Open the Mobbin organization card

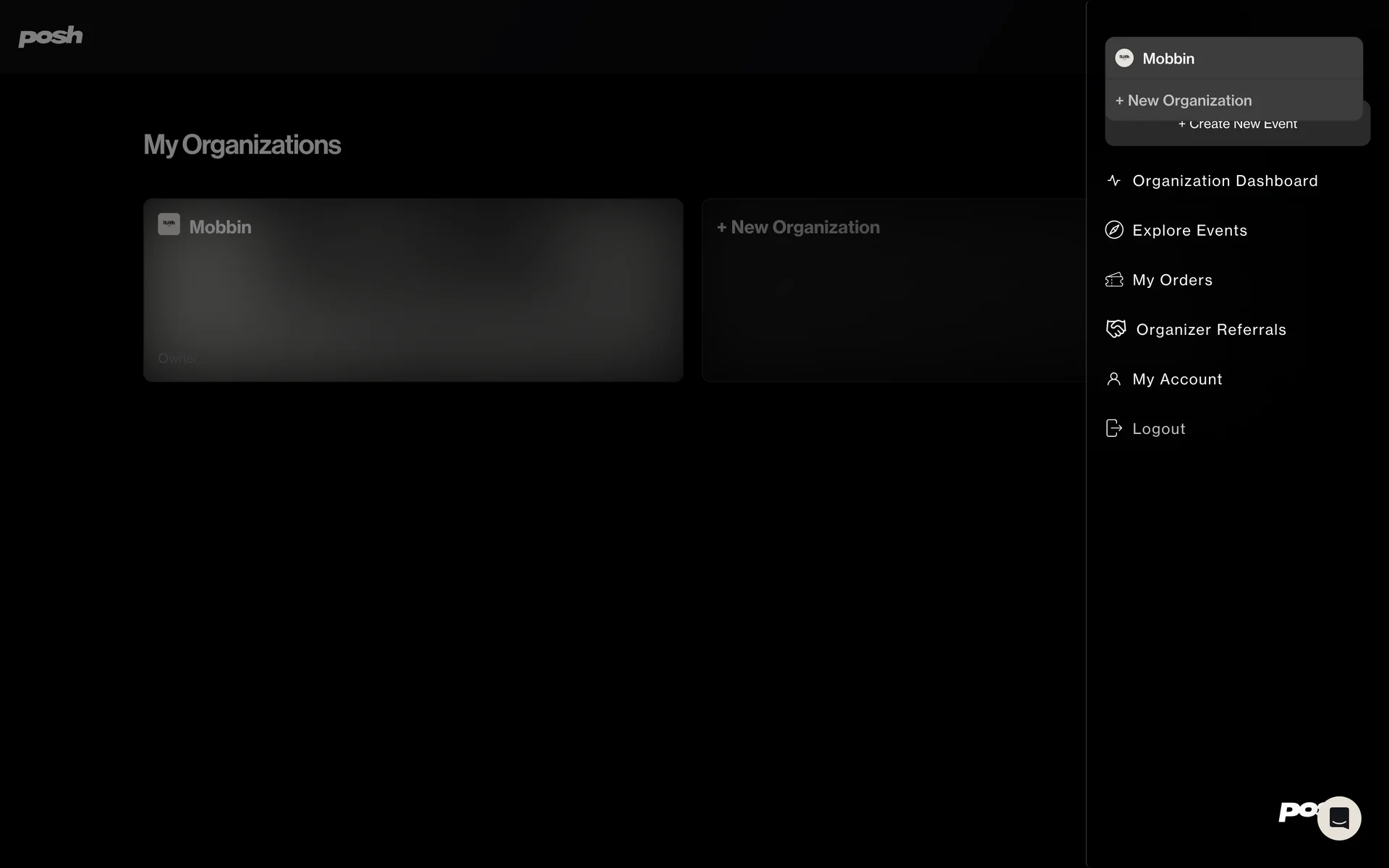tap(413, 289)
